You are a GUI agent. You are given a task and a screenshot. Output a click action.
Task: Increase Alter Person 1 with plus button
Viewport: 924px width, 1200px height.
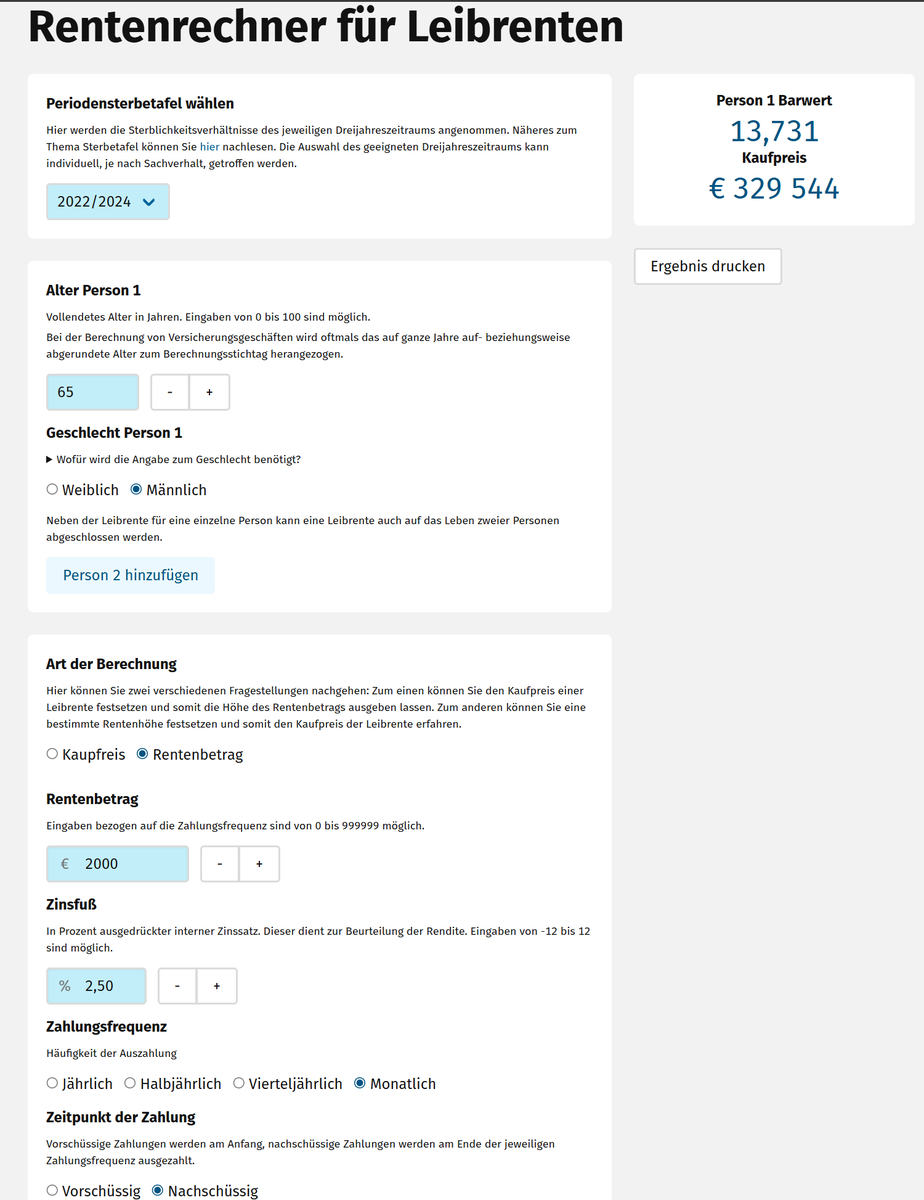coord(209,393)
